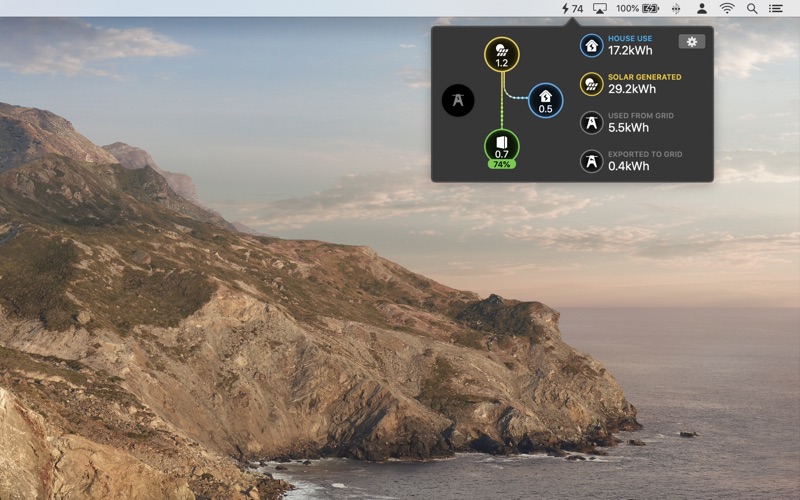This screenshot has width=800, height=500.
Task: Click the EXPORTED TO GRID label
Action: (645, 154)
